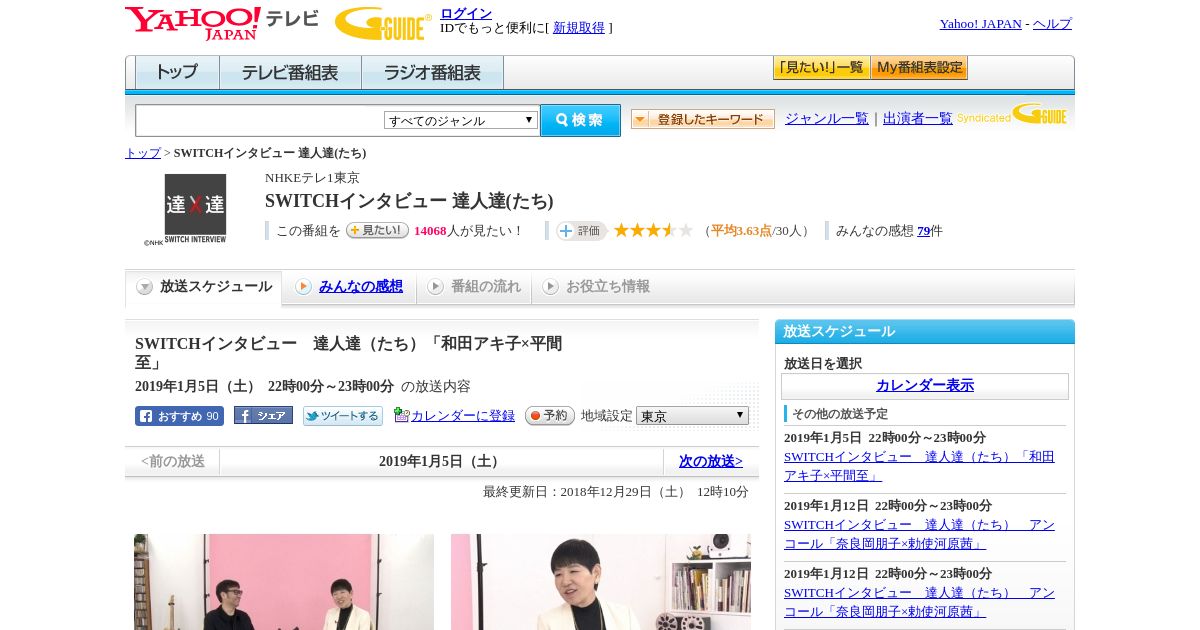Viewport: 1200px width, 630px height.
Task: Click the NHKEテレ1東京 channel text
Action: click(x=312, y=178)
